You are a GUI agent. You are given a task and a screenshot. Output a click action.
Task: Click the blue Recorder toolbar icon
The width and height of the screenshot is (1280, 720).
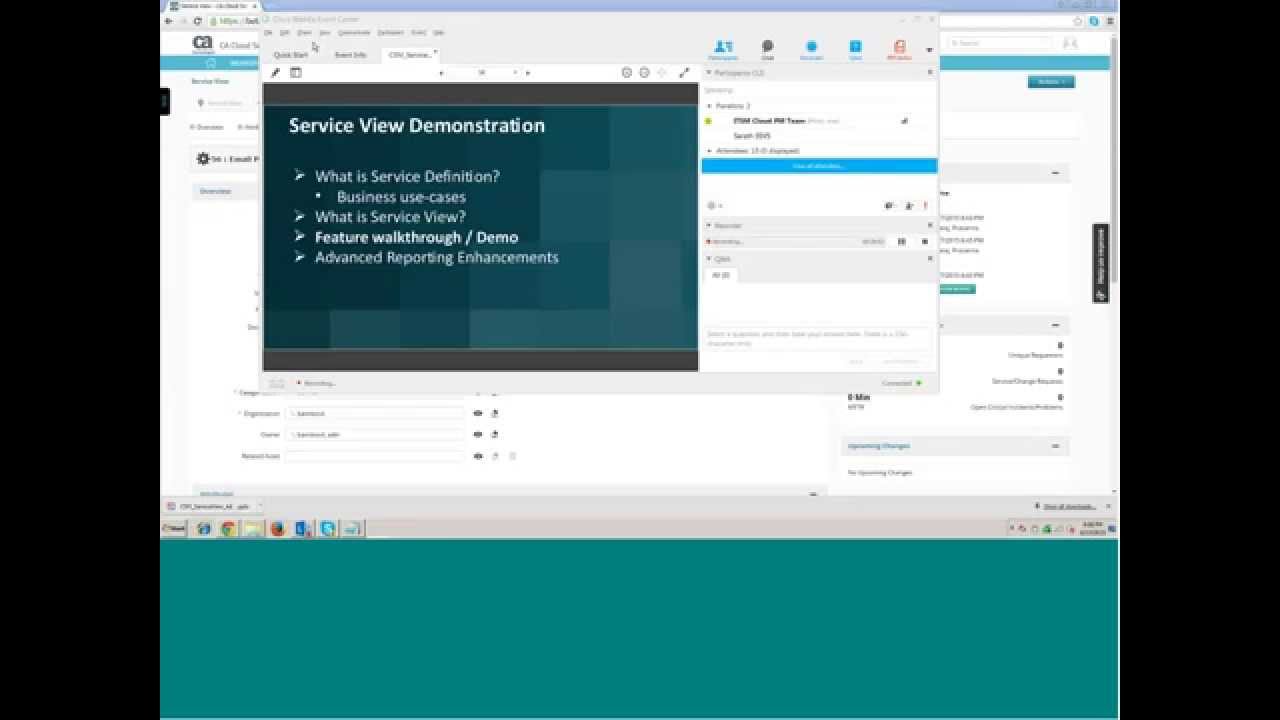[811, 47]
